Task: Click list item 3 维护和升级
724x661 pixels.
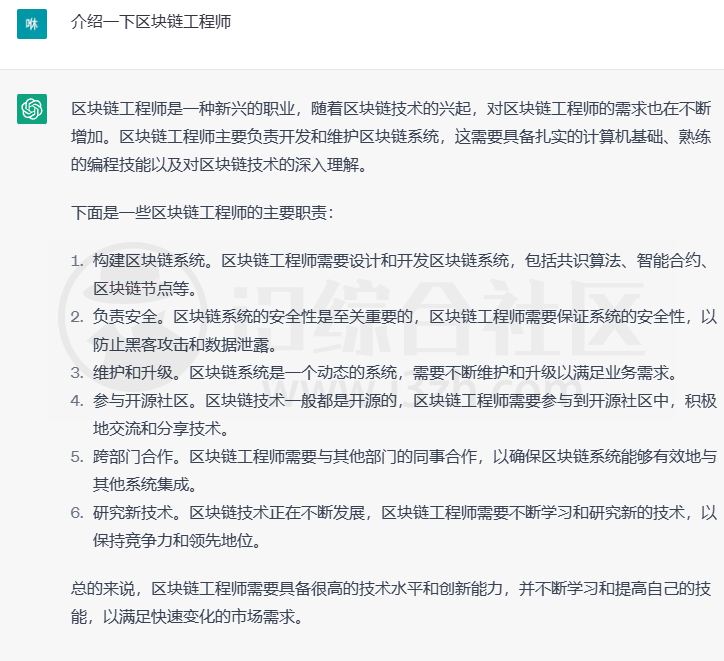Action: 374,373
